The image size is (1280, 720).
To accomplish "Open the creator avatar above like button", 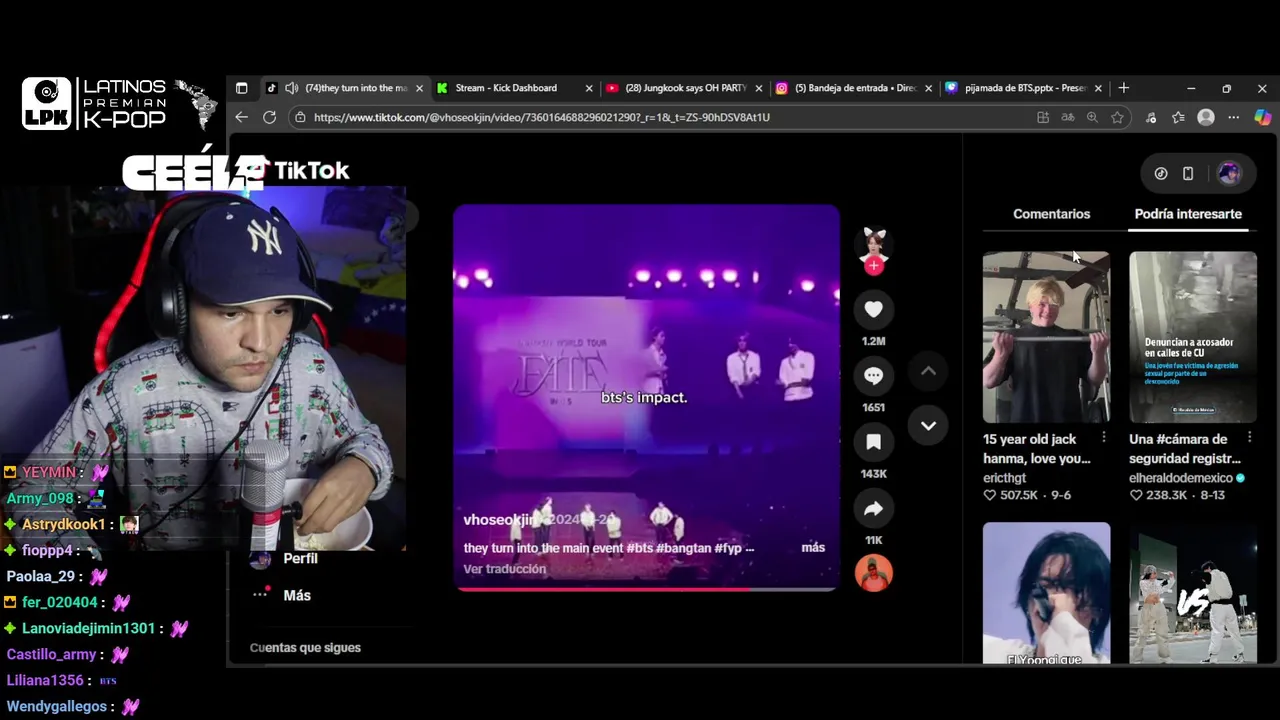I will coord(874,243).
